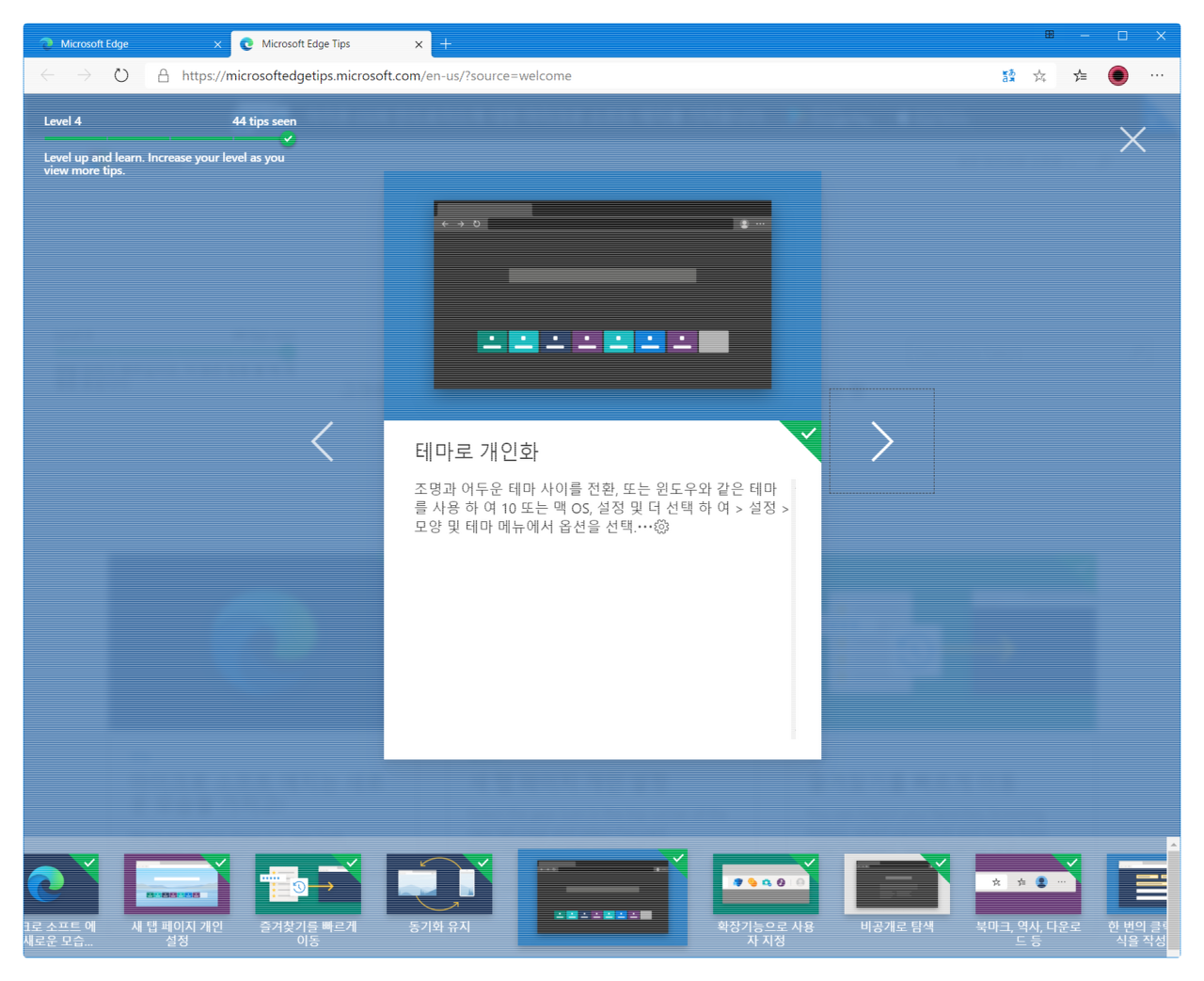
Task: Close the Microsoft Edge tab
Action: (217, 44)
